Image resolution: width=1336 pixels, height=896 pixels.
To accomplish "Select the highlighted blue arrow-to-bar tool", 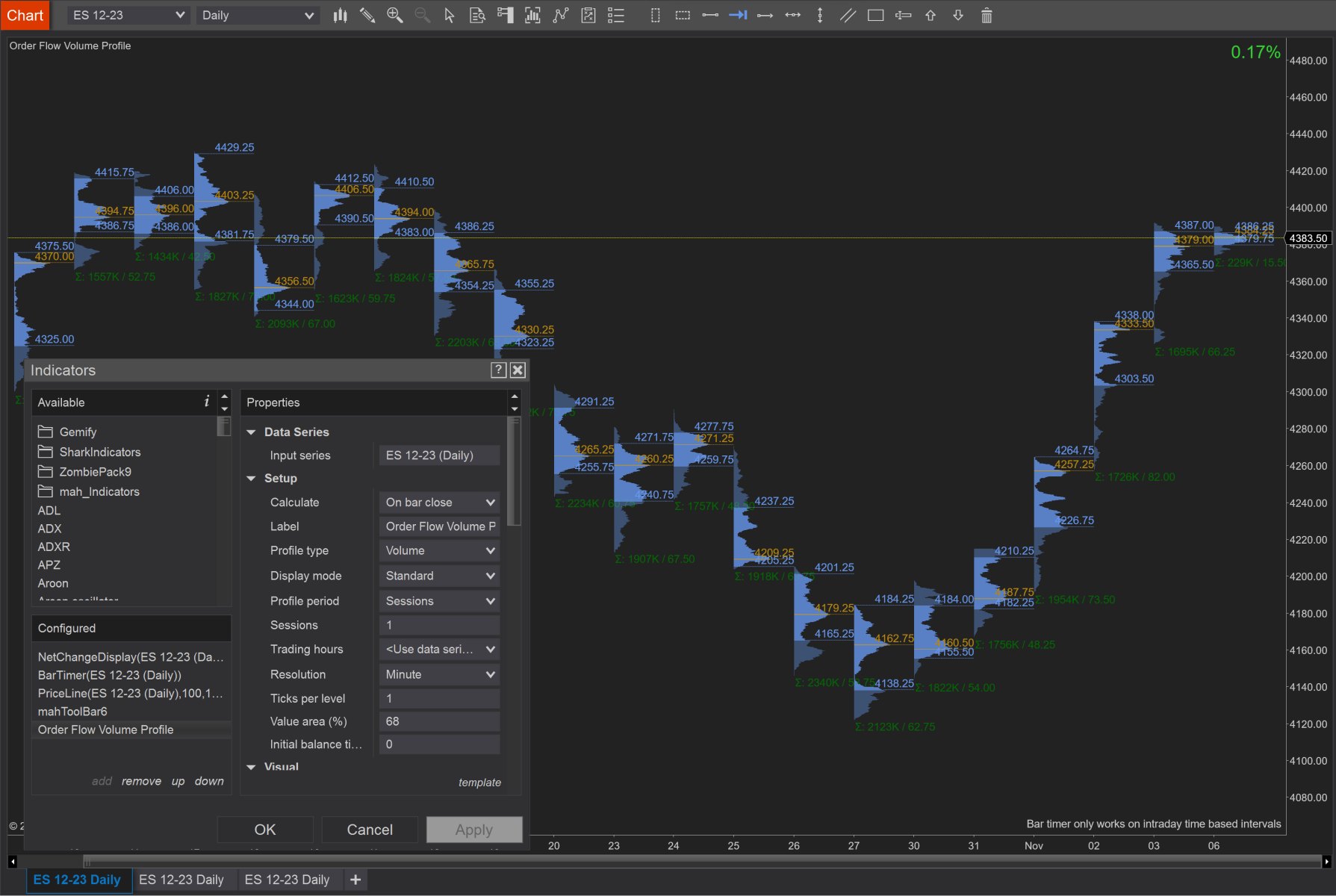I will click(738, 15).
